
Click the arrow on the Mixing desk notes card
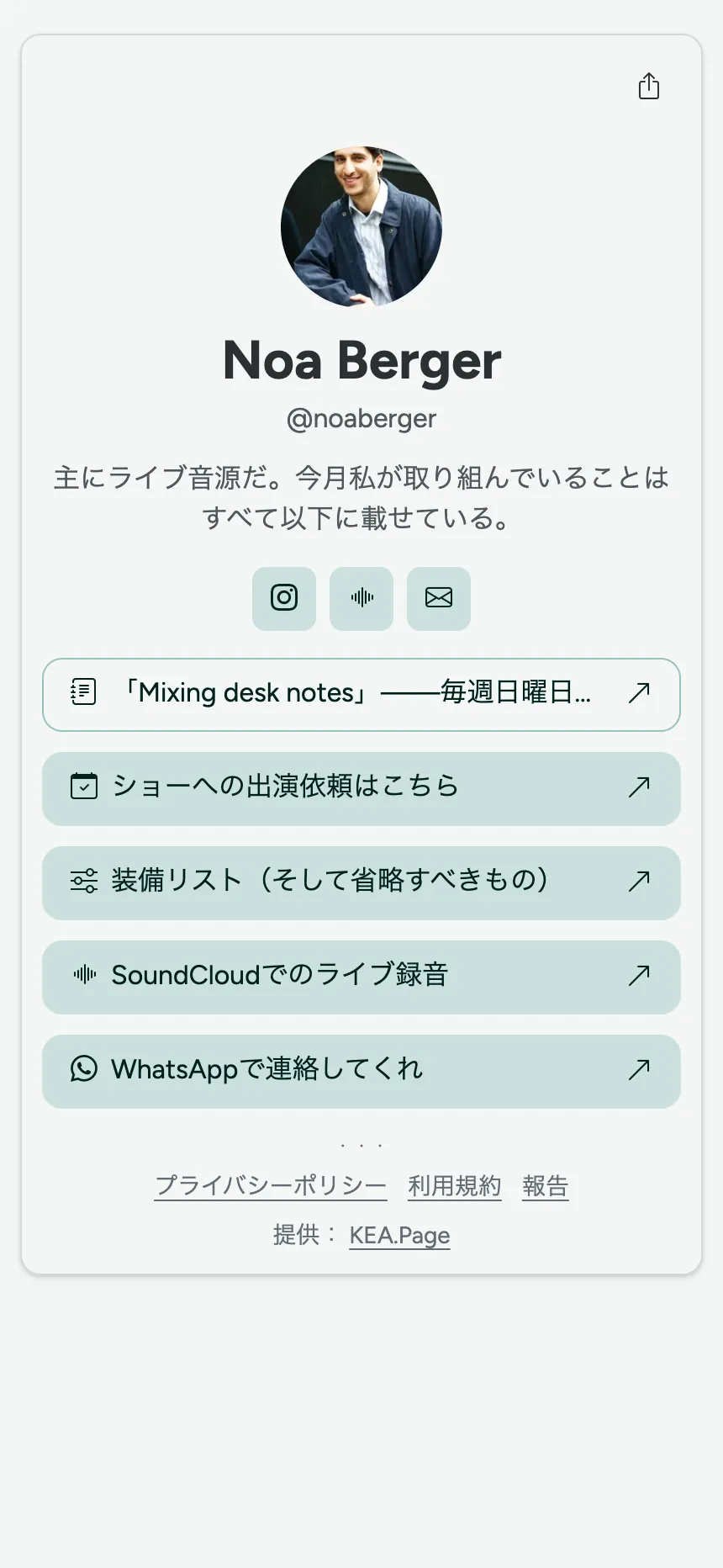[639, 692]
